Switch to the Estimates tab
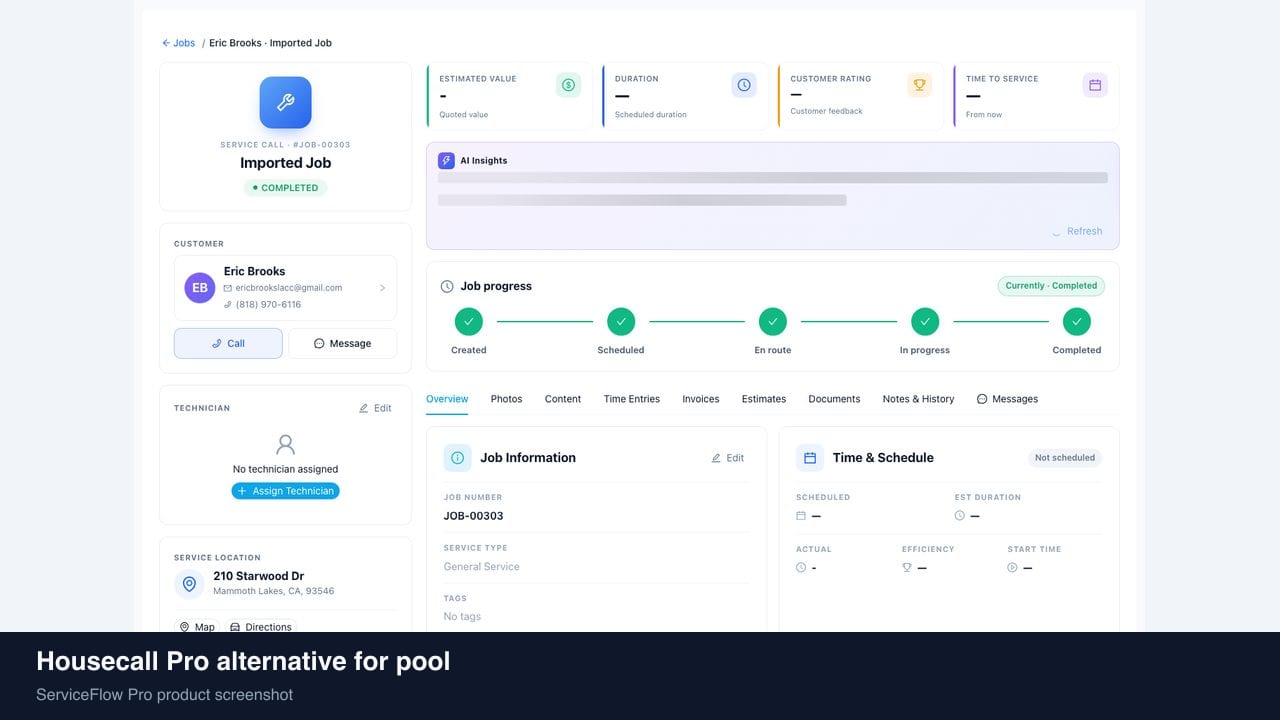Viewport: 1280px width, 720px height. pyautogui.click(x=764, y=399)
